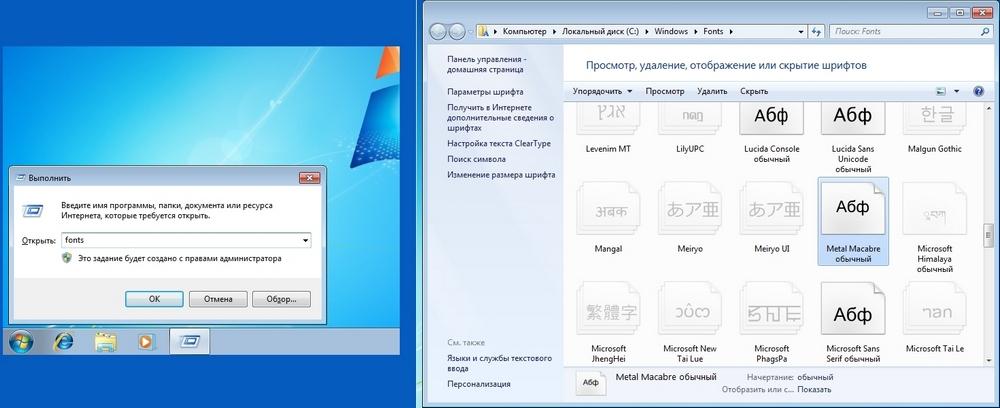The height and width of the screenshot is (408, 1000).
Task: Expand the breadcrumb arrow after Локальный диск (C:)
Action: point(647,31)
